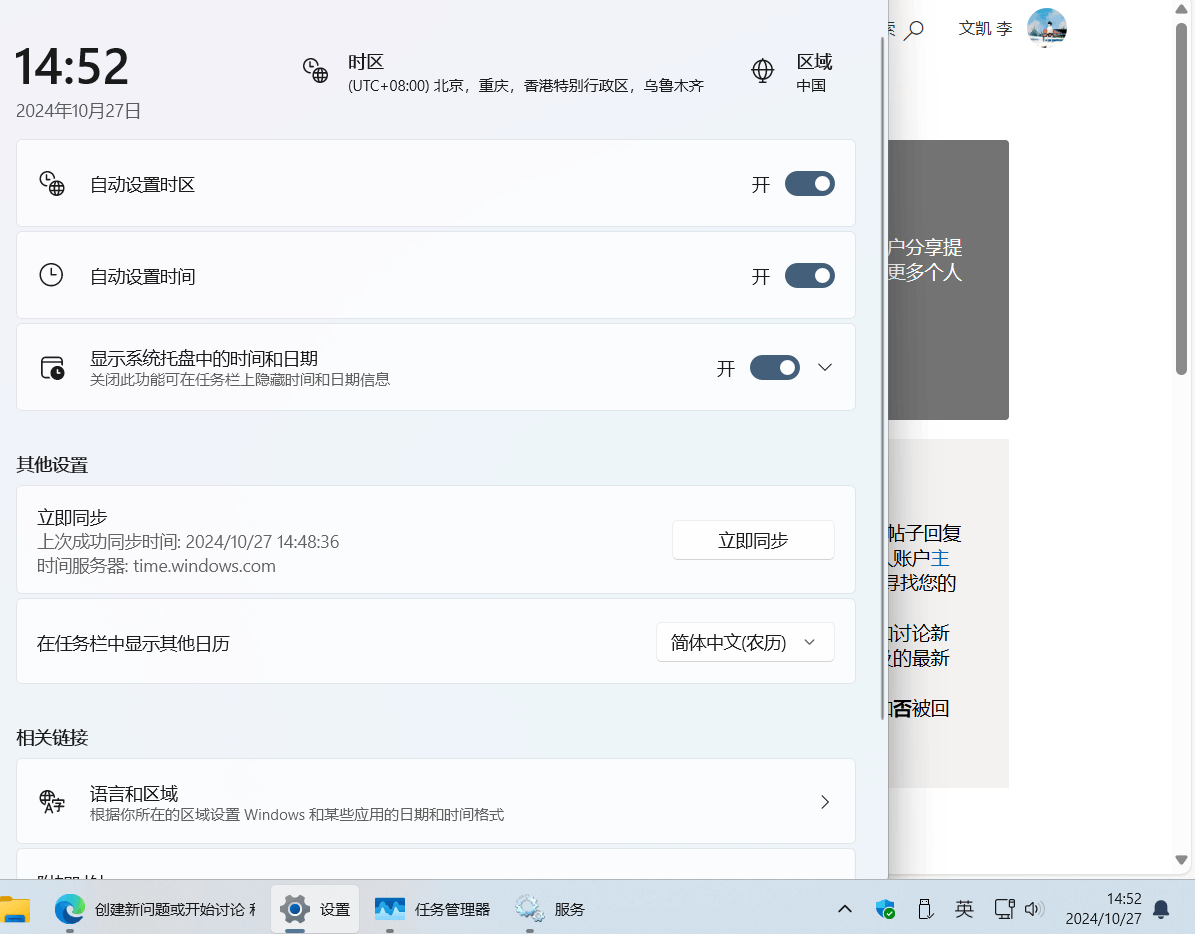Open the 简体中文(农历) calendar dropdown
1195x934 pixels.
tap(745, 642)
